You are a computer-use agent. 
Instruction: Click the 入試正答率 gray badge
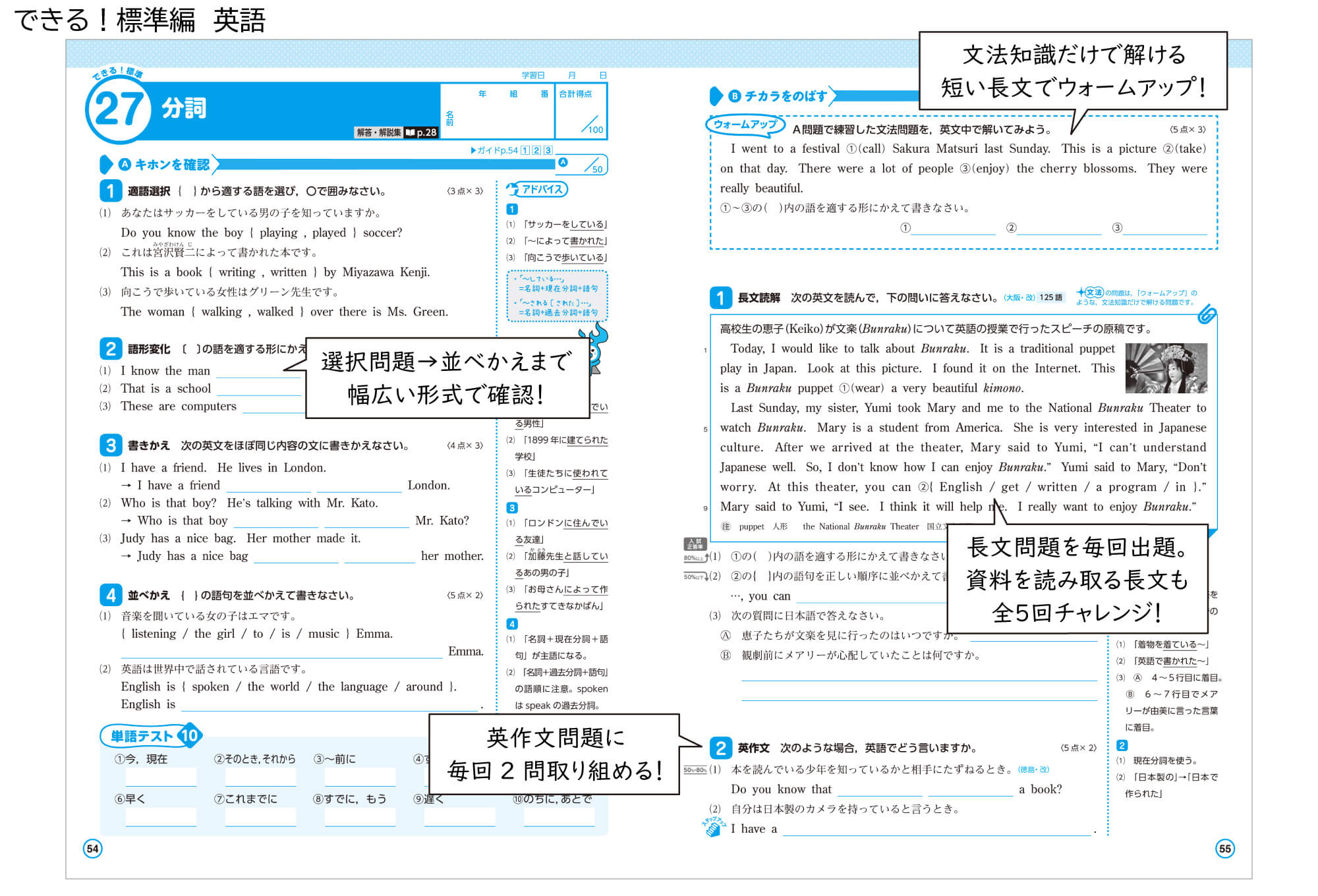point(695,544)
